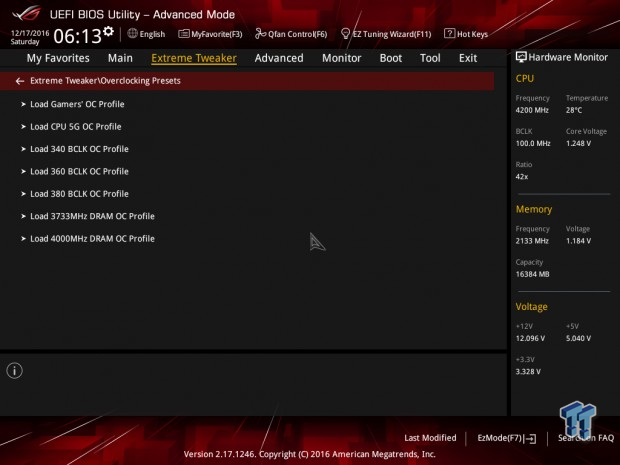Select Load 3733MHz DRAM OC Profile text
The width and height of the screenshot is (620, 465).
click(93, 216)
